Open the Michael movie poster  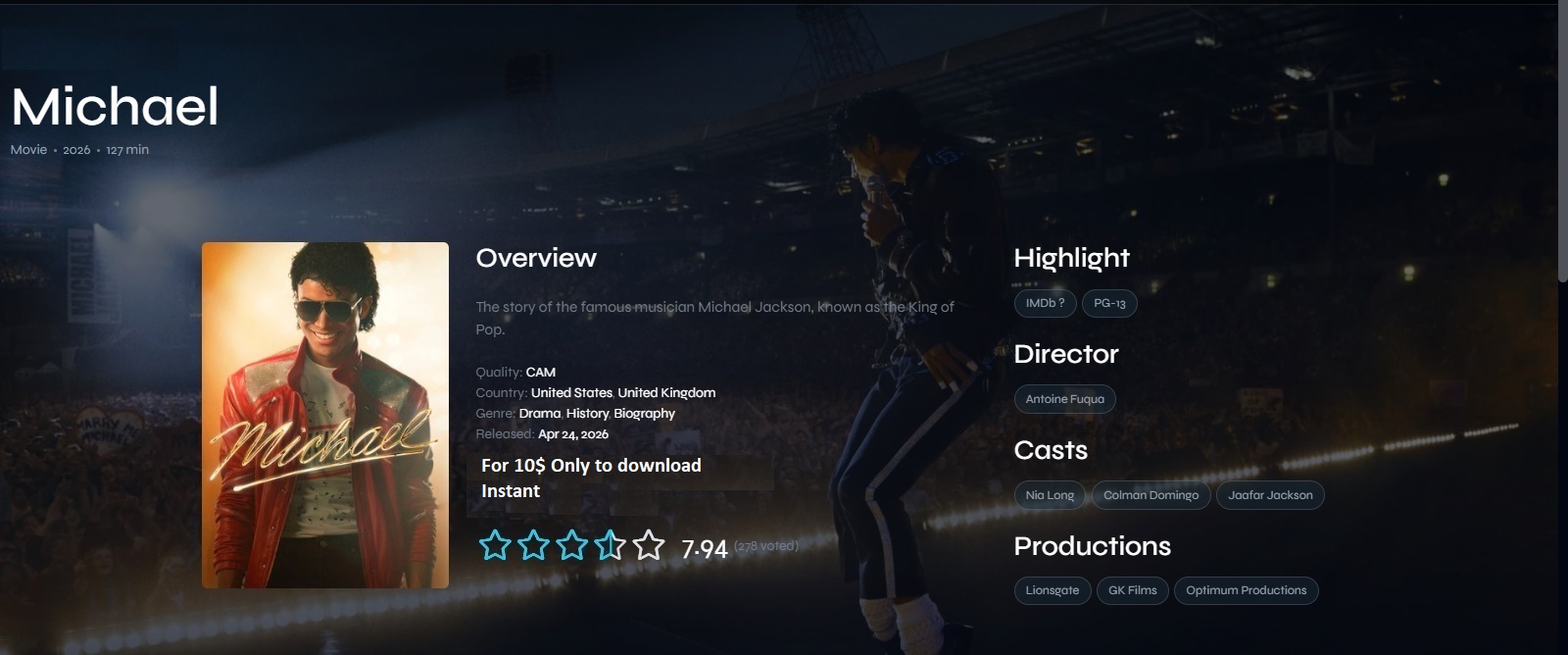click(325, 415)
